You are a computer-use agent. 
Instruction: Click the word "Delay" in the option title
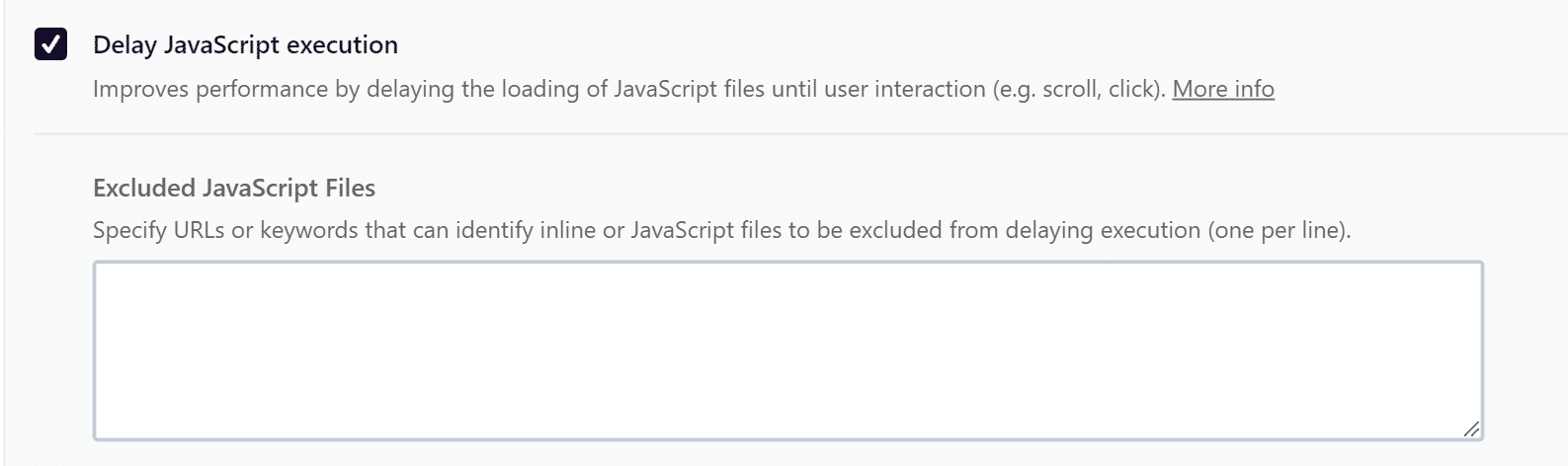click(124, 44)
